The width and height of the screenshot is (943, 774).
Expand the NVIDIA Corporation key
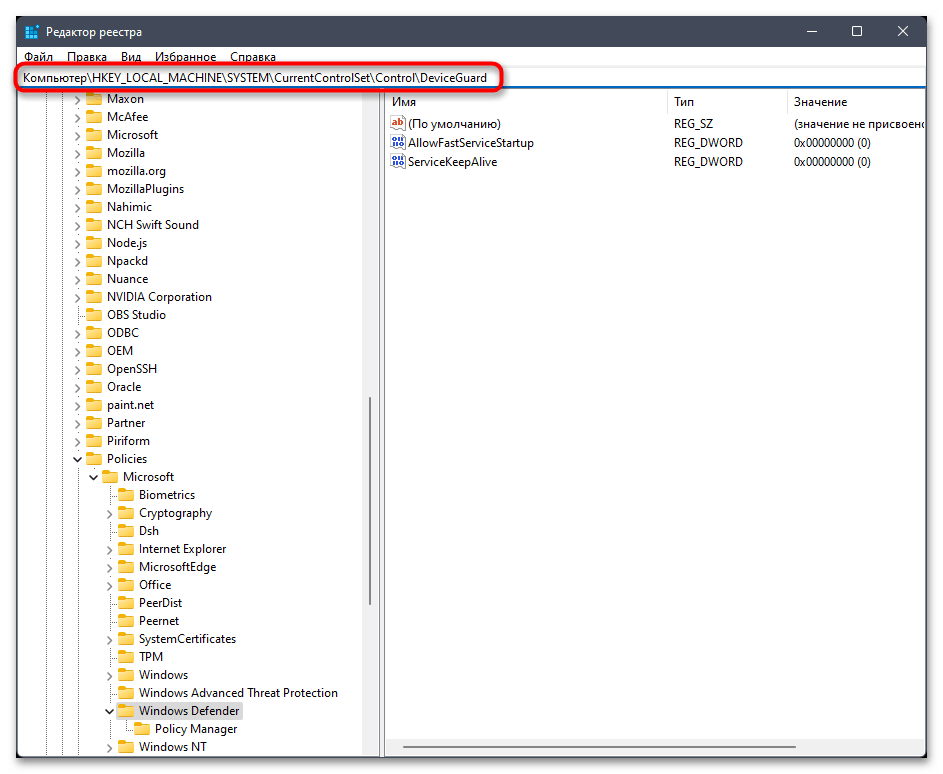click(x=78, y=298)
